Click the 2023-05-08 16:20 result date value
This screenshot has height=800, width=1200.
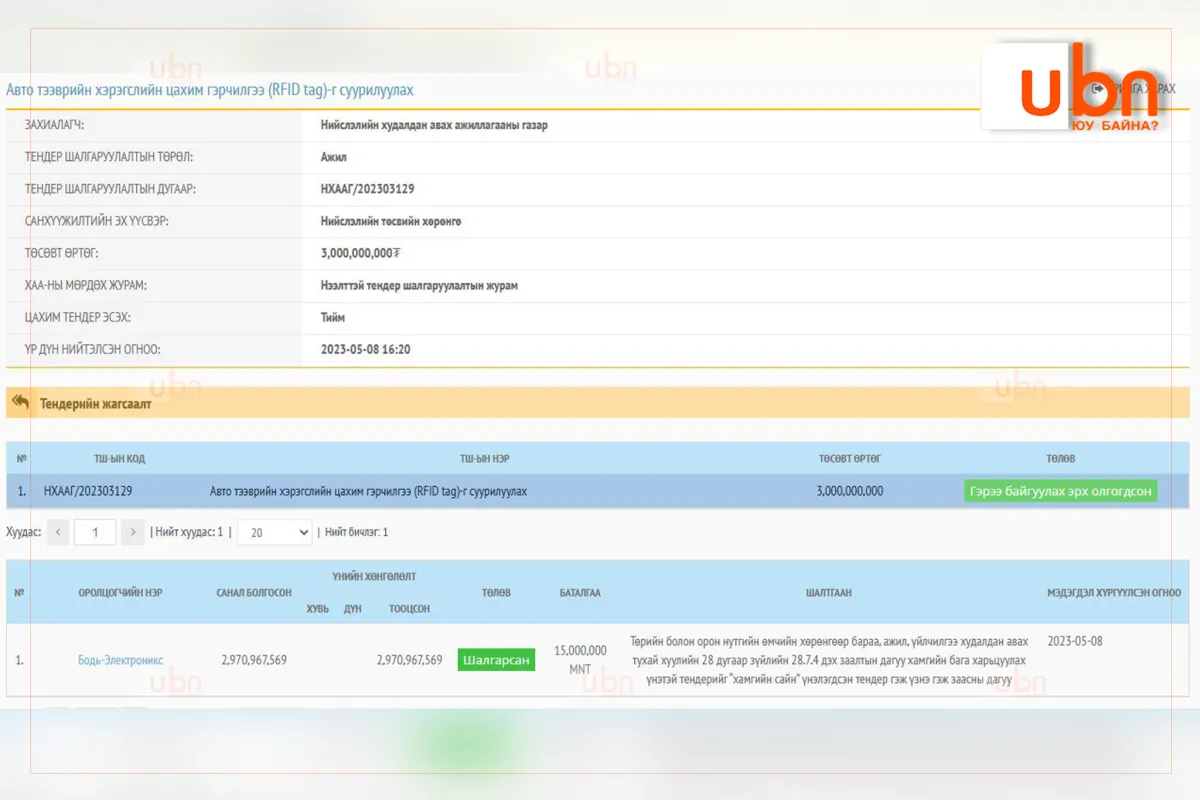366,349
